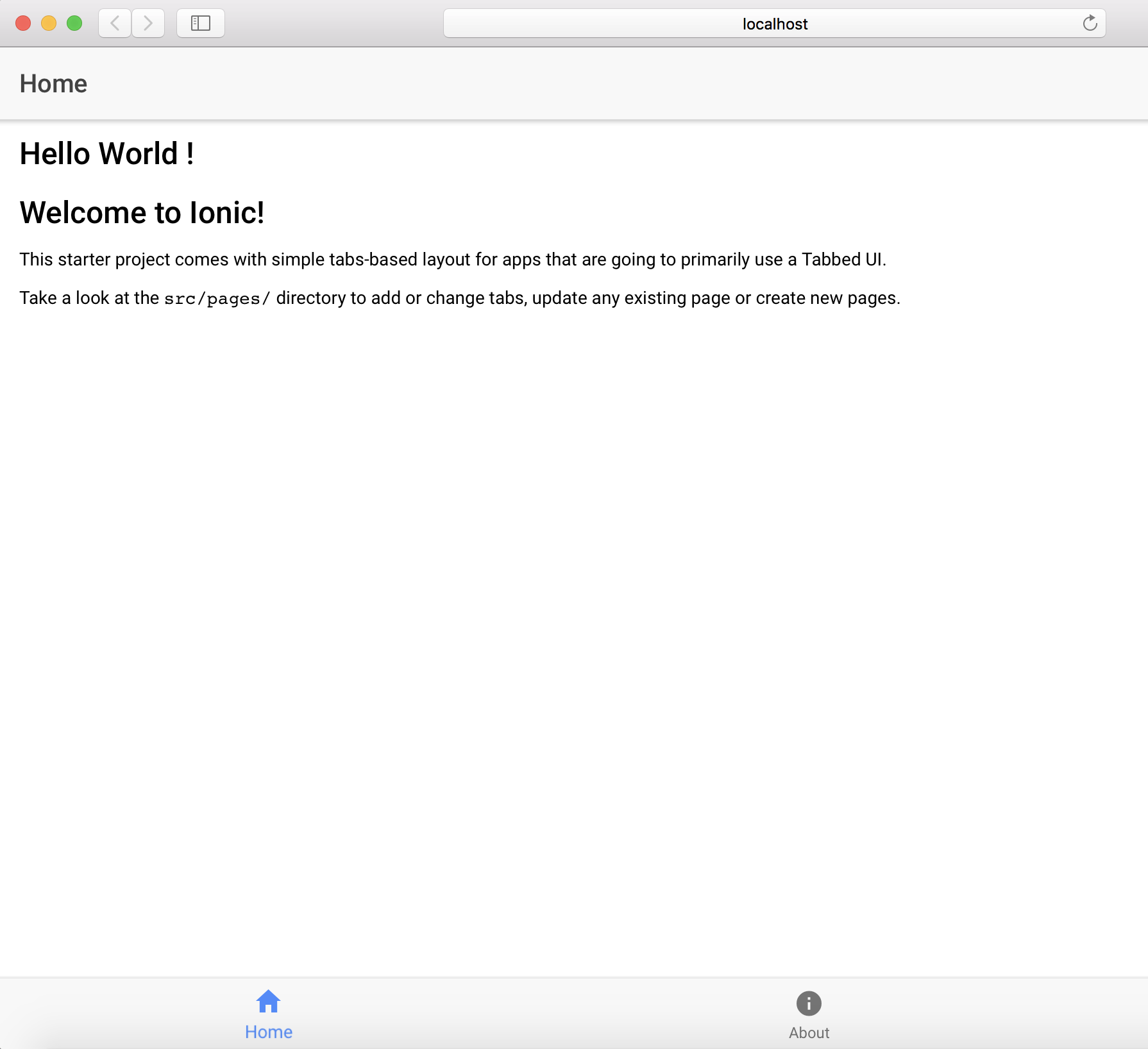
Task: Click the 'Hello World !' heading
Action: tap(106, 153)
